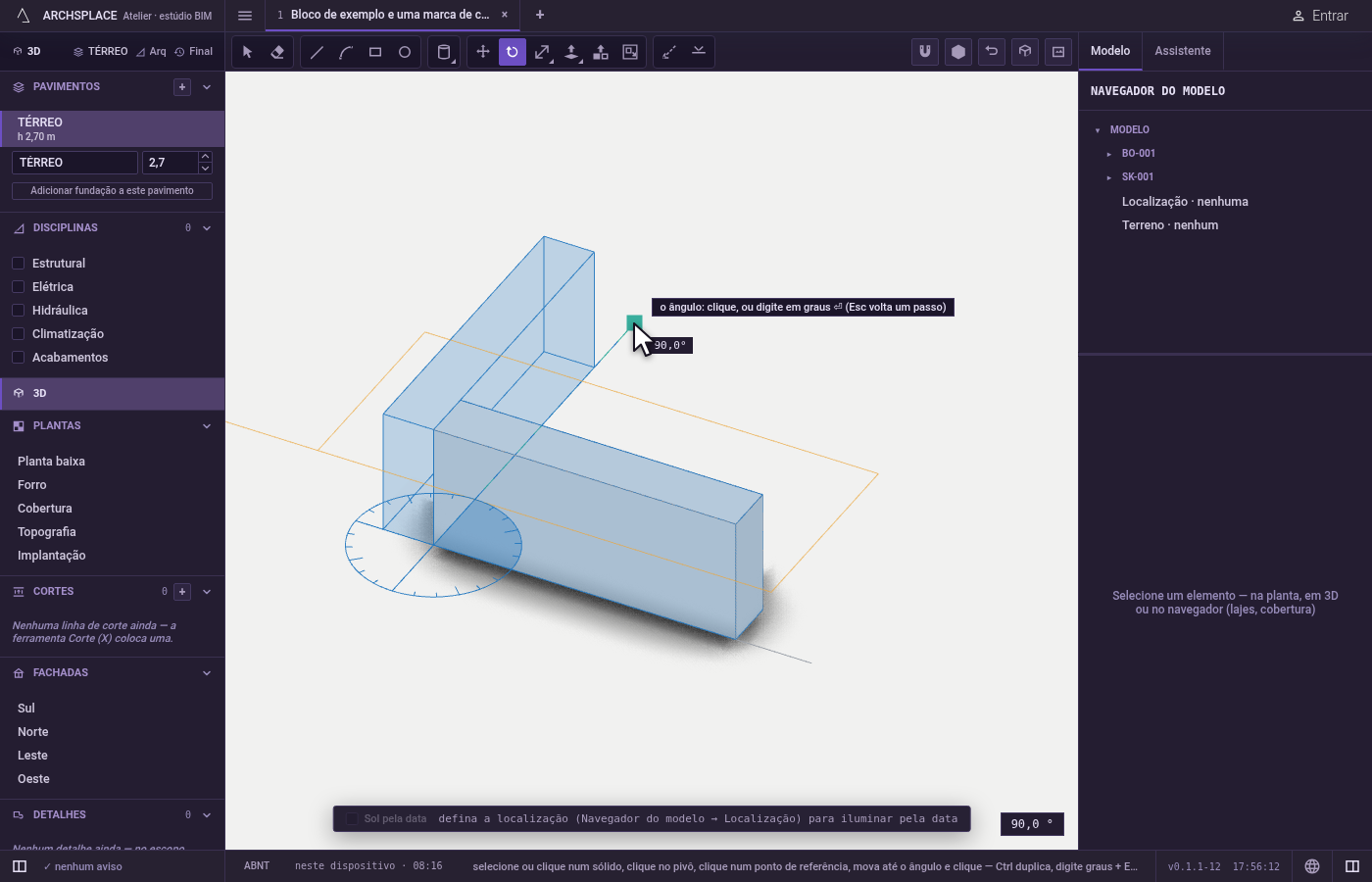Select the Rectangle tool
Viewport: 1372px width, 882px height.
(375, 52)
